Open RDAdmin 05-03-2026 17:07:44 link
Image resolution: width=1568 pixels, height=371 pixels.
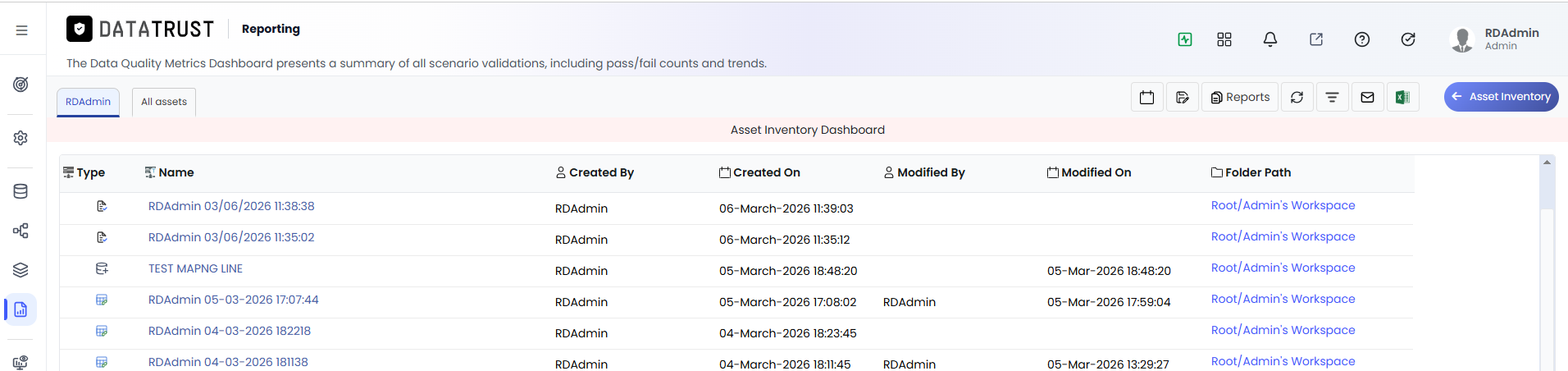(233, 300)
